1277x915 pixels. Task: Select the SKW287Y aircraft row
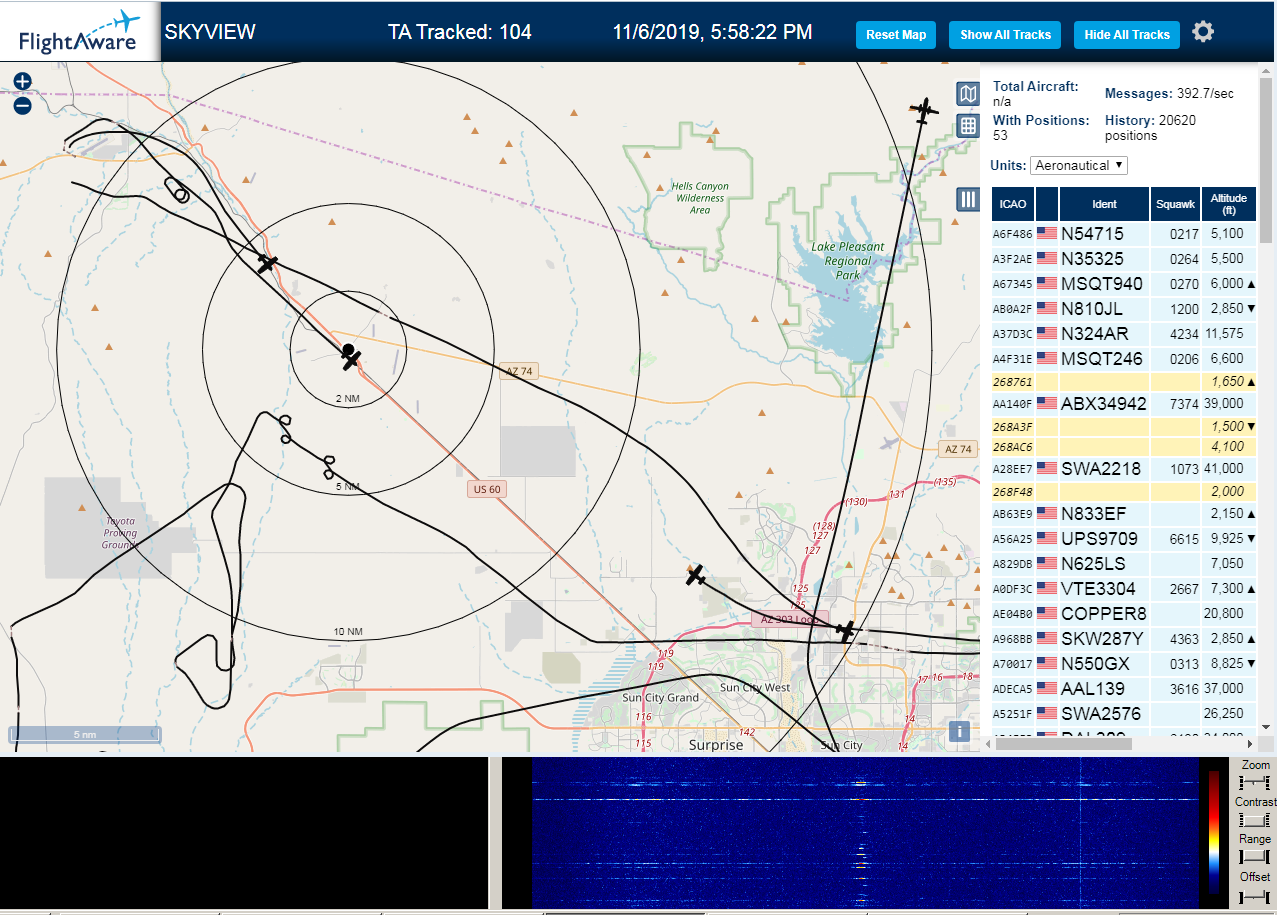pos(1124,639)
